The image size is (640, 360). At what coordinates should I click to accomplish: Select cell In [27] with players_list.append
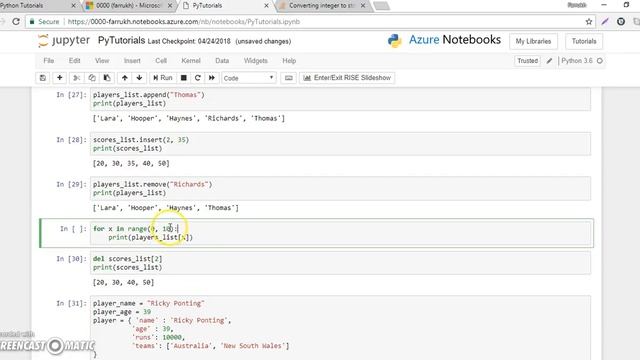tap(340, 99)
